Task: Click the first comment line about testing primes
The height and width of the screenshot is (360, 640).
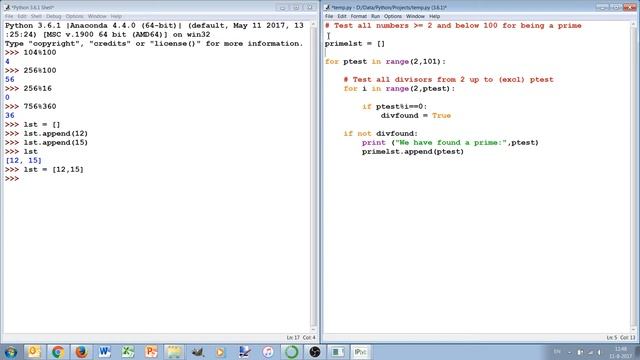Action: point(453,25)
